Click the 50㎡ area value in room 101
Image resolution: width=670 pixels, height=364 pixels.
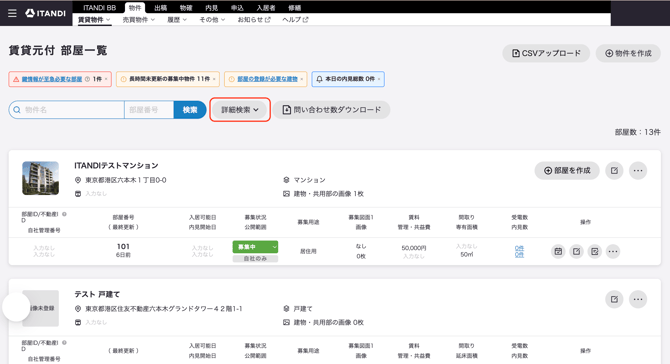coord(467,255)
